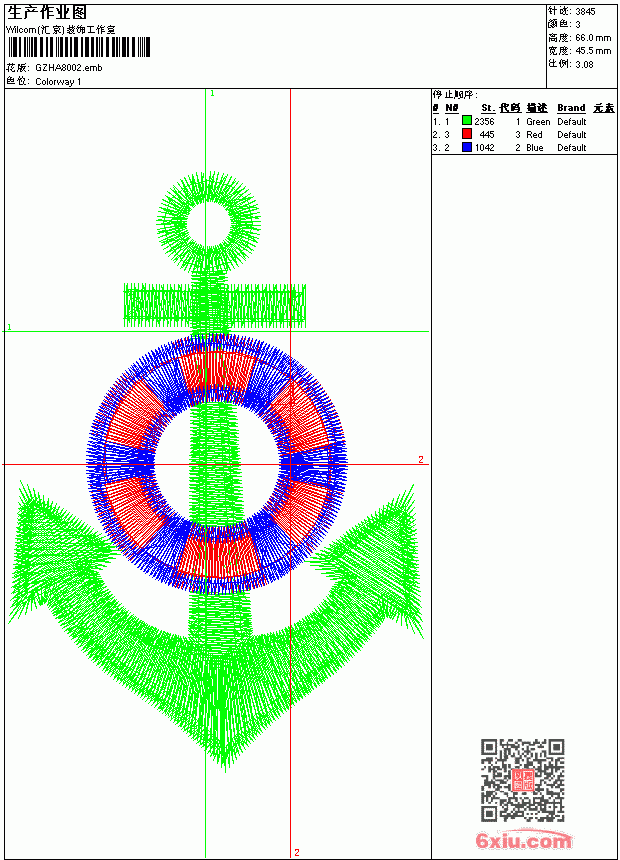Click the green anchor ring at top
620x860 pixels.
(208, 223)
